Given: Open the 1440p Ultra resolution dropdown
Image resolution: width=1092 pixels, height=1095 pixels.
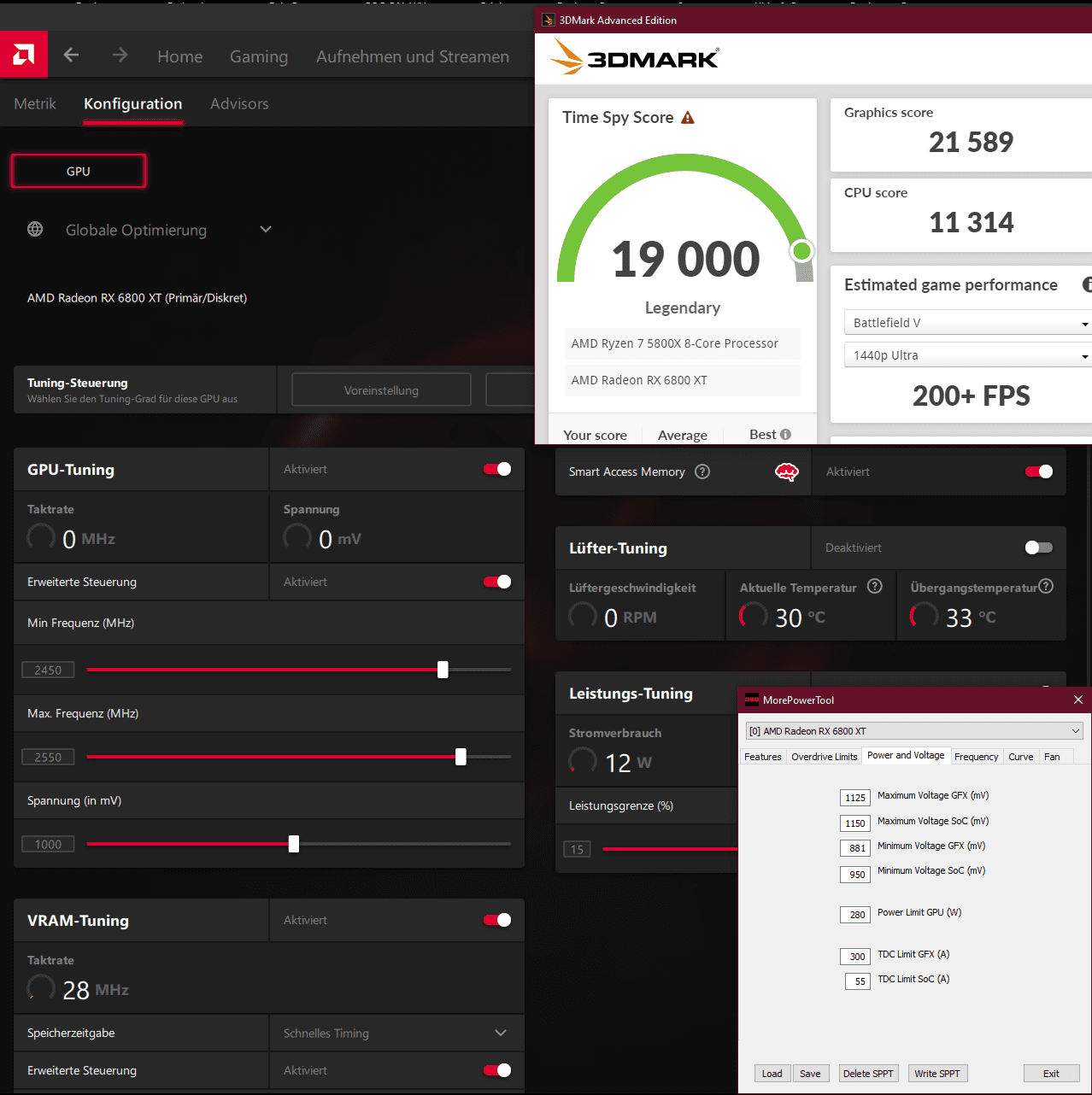Looking at the screenshot, I should (x=968, y=354).
